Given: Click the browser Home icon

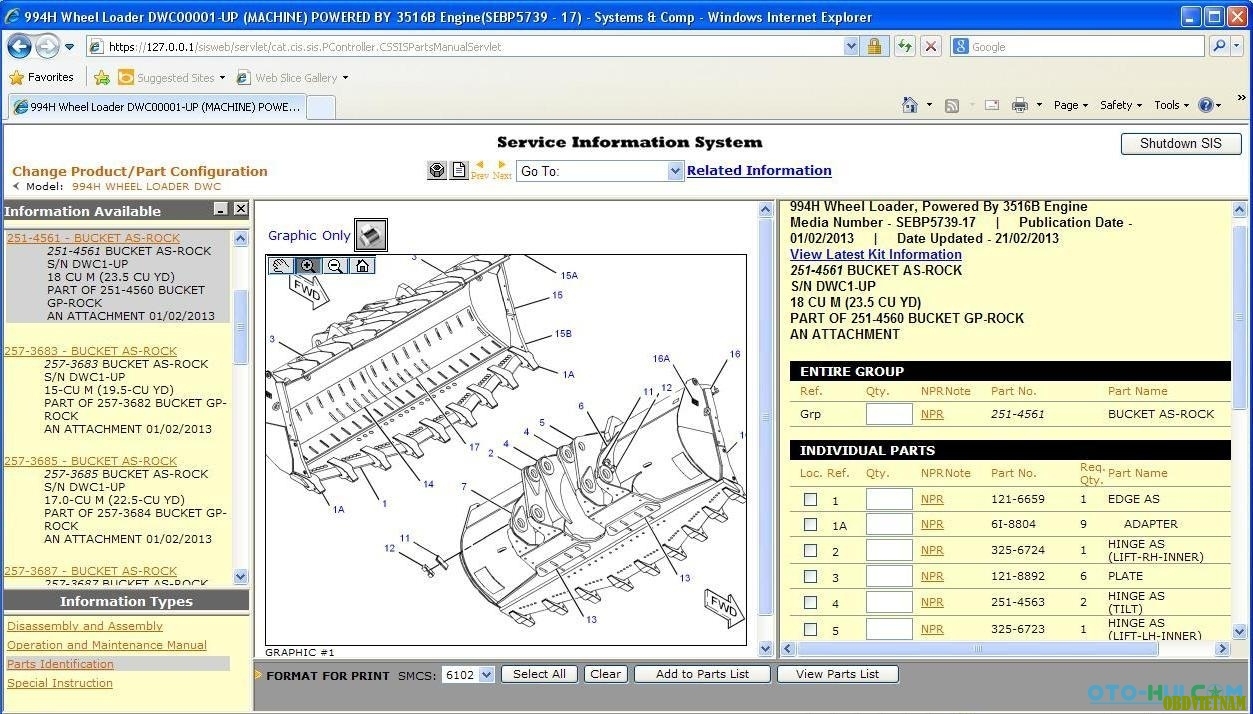Looking at the screenshot, I should tap(910, 105).
